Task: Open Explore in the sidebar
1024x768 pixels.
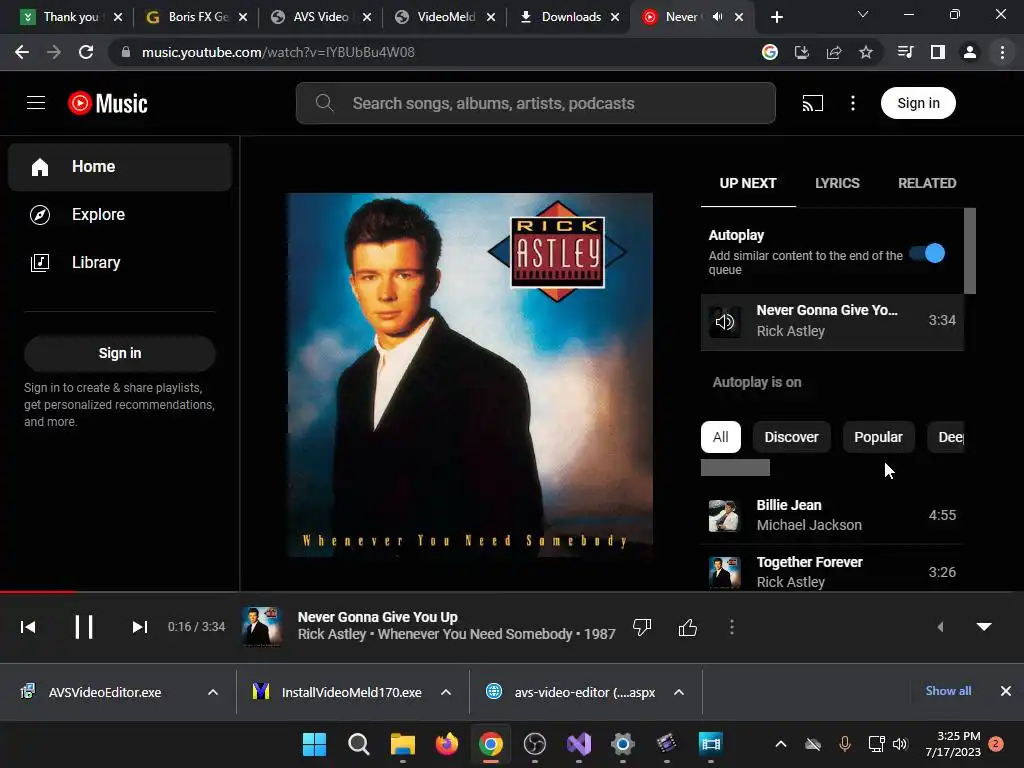Action: tap(120, 214)
